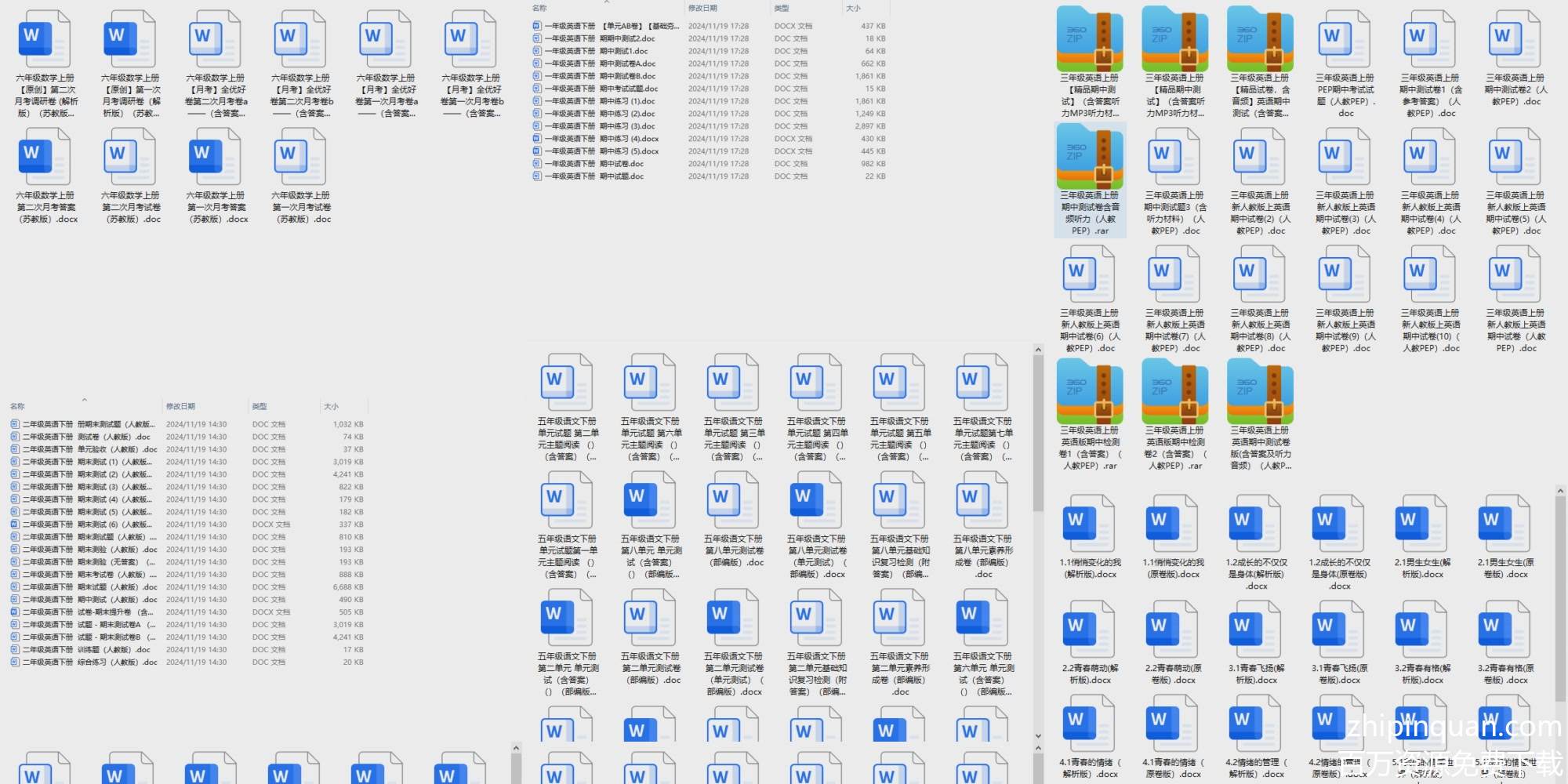Select 第八单元测试卷 (单元测试) .docx icon
Screen dimensions: 1568x784
click(x=817, y=500)
